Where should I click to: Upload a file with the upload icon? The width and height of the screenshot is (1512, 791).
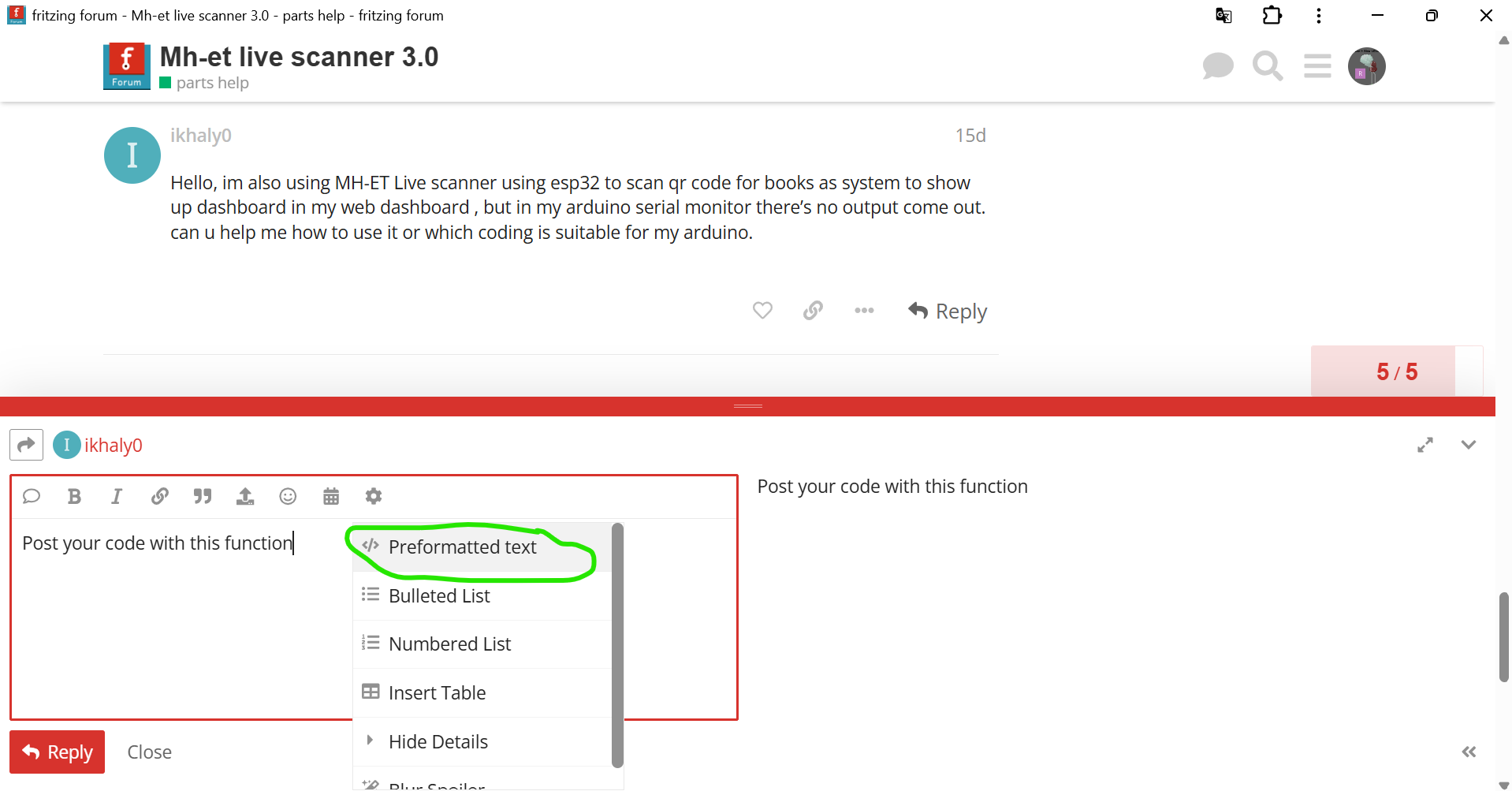pyautogui.click(x=245, y=496)
